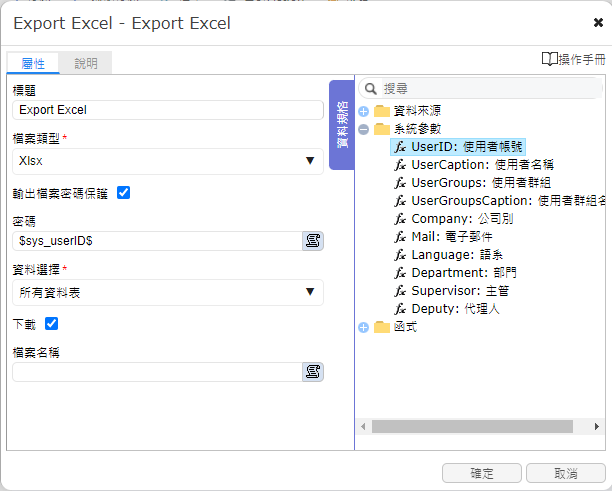Select 'UserGroupsCaption' parameter row
Viewport: 612px width, 491px height.
point(500,201)
